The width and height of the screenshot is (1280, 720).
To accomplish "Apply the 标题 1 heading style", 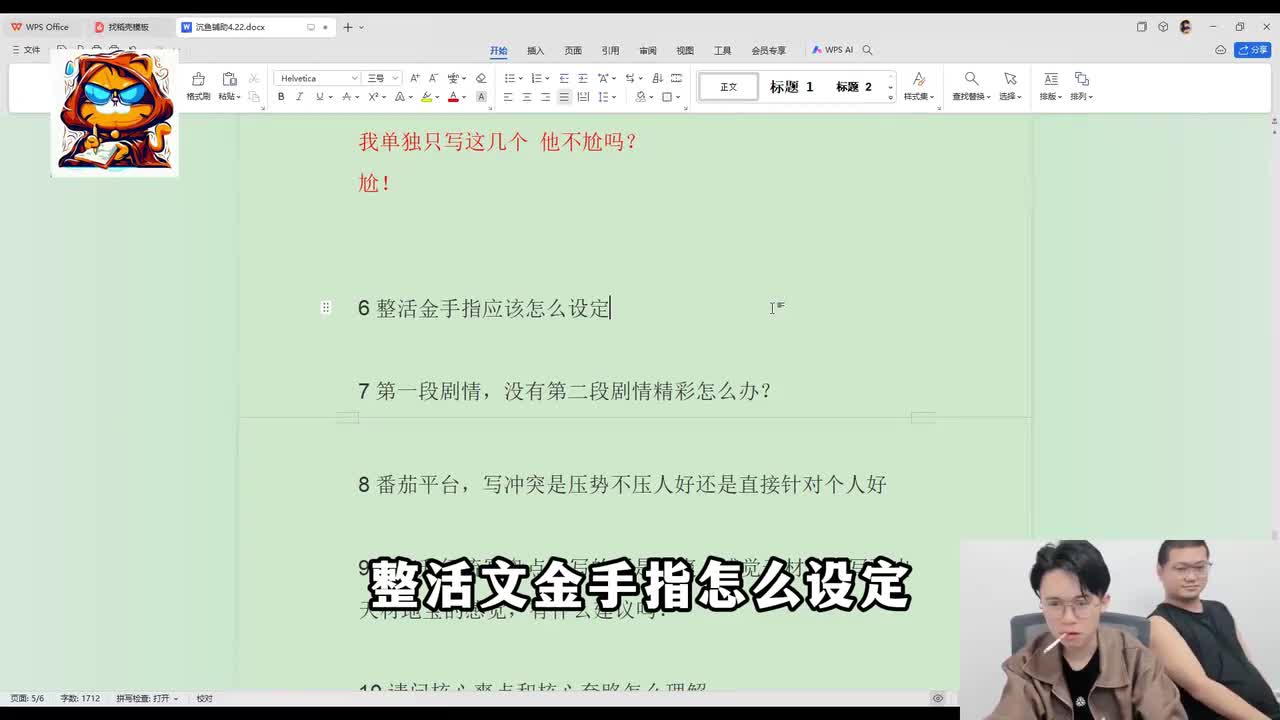I will click(791, 87).
